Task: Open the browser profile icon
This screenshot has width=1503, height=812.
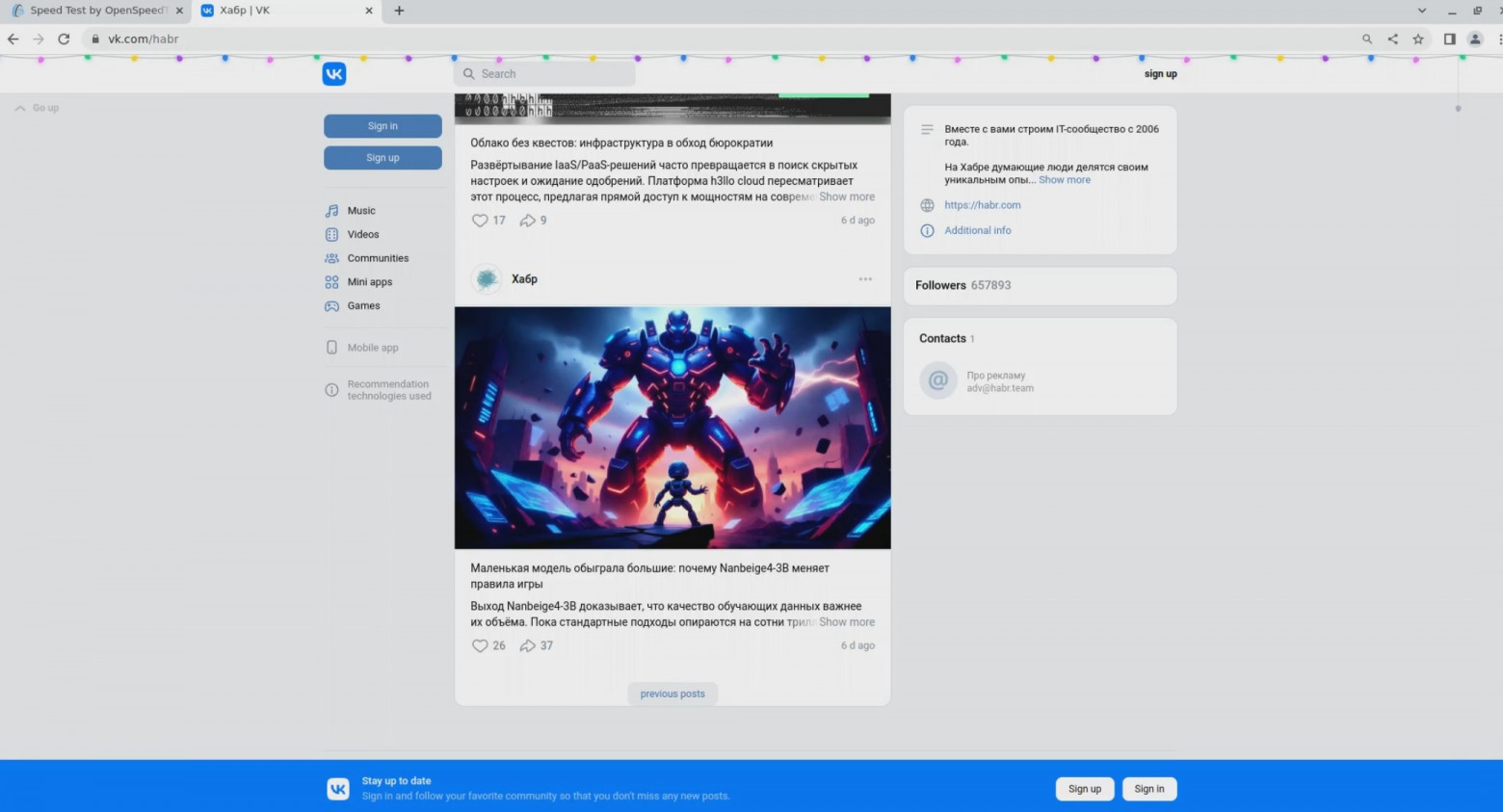Action: 1475,39
